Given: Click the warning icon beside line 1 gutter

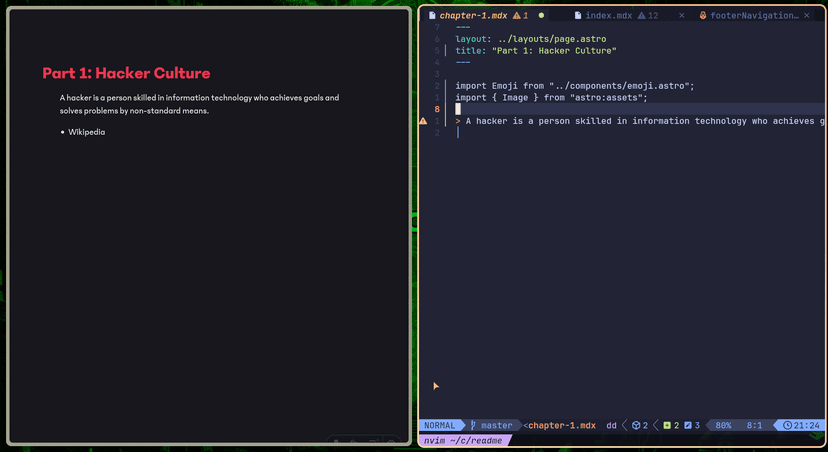Looking at the screenshot, I should point(423,121).
